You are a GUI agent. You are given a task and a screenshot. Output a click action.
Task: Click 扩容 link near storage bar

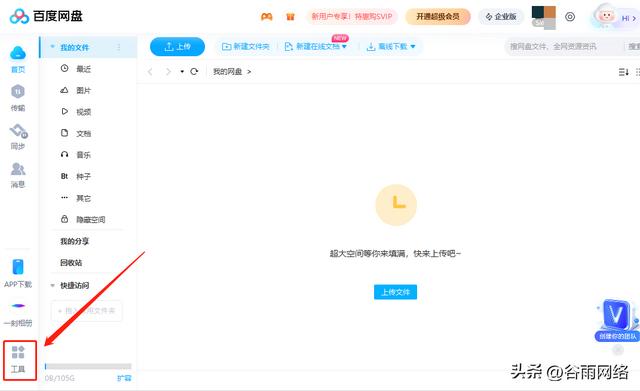pos(124,378)
